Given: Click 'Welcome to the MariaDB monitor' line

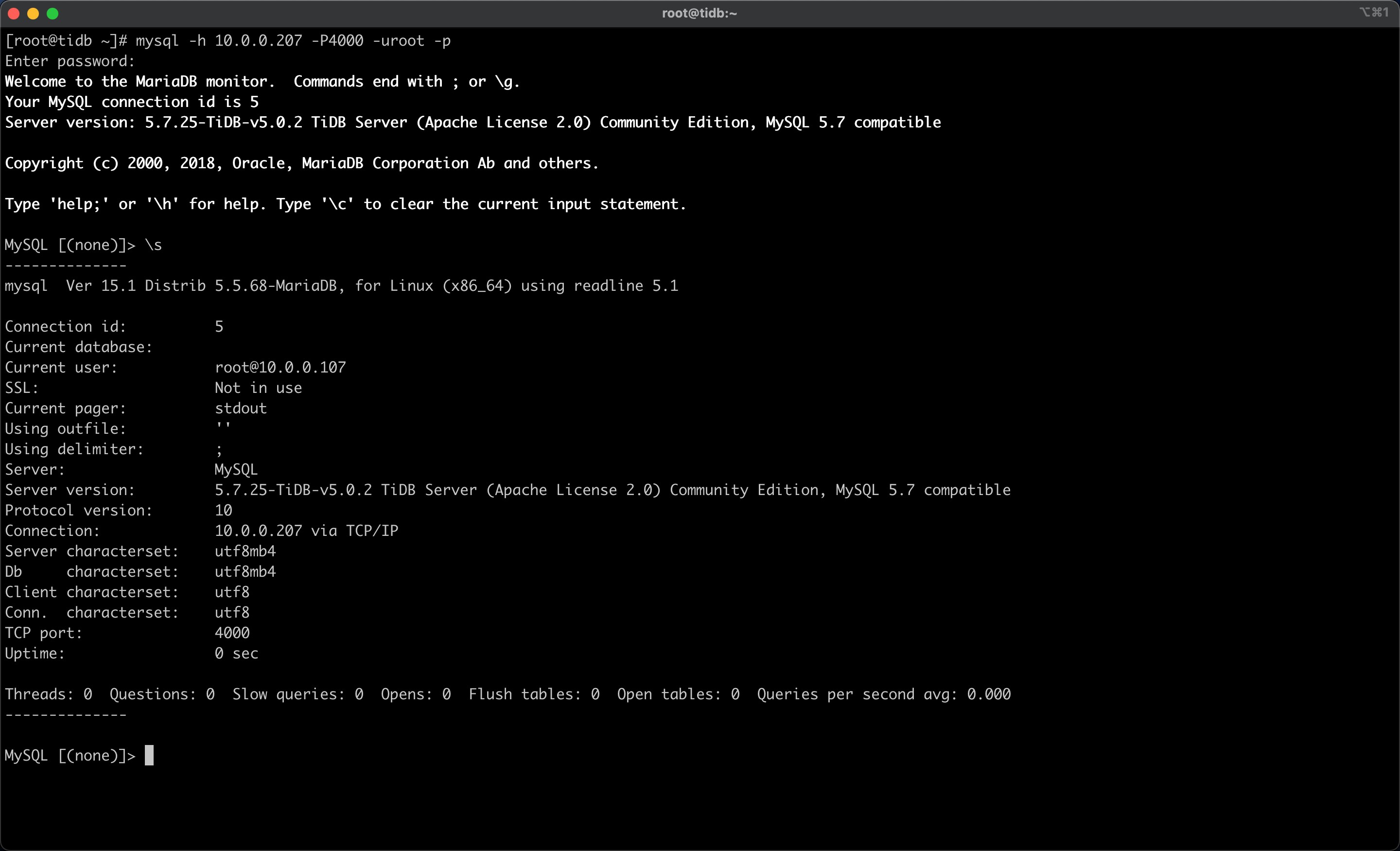Looking at the screenshot, I should click(262, 82).
